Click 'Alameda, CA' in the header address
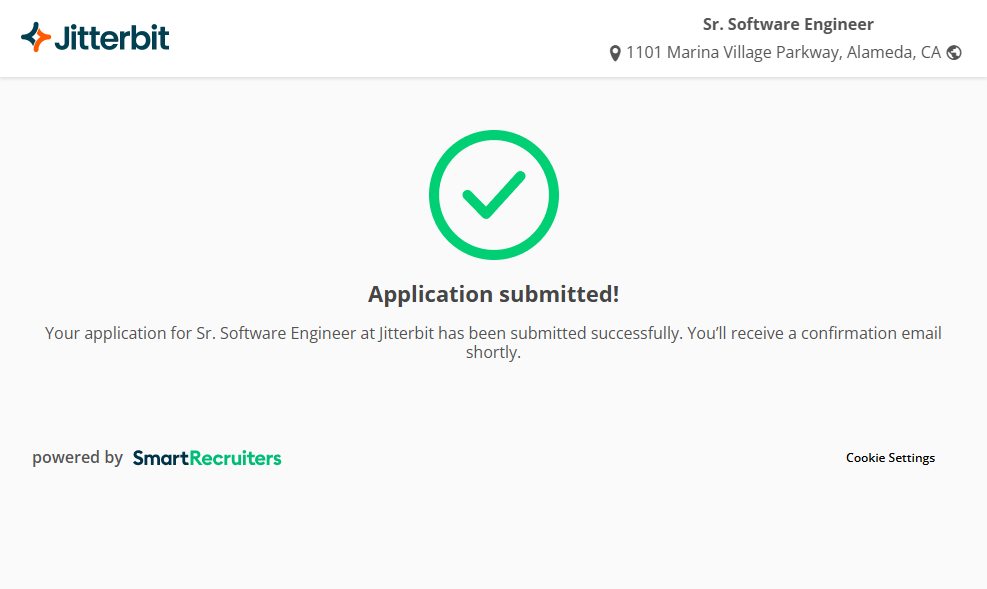 [894, 53]
